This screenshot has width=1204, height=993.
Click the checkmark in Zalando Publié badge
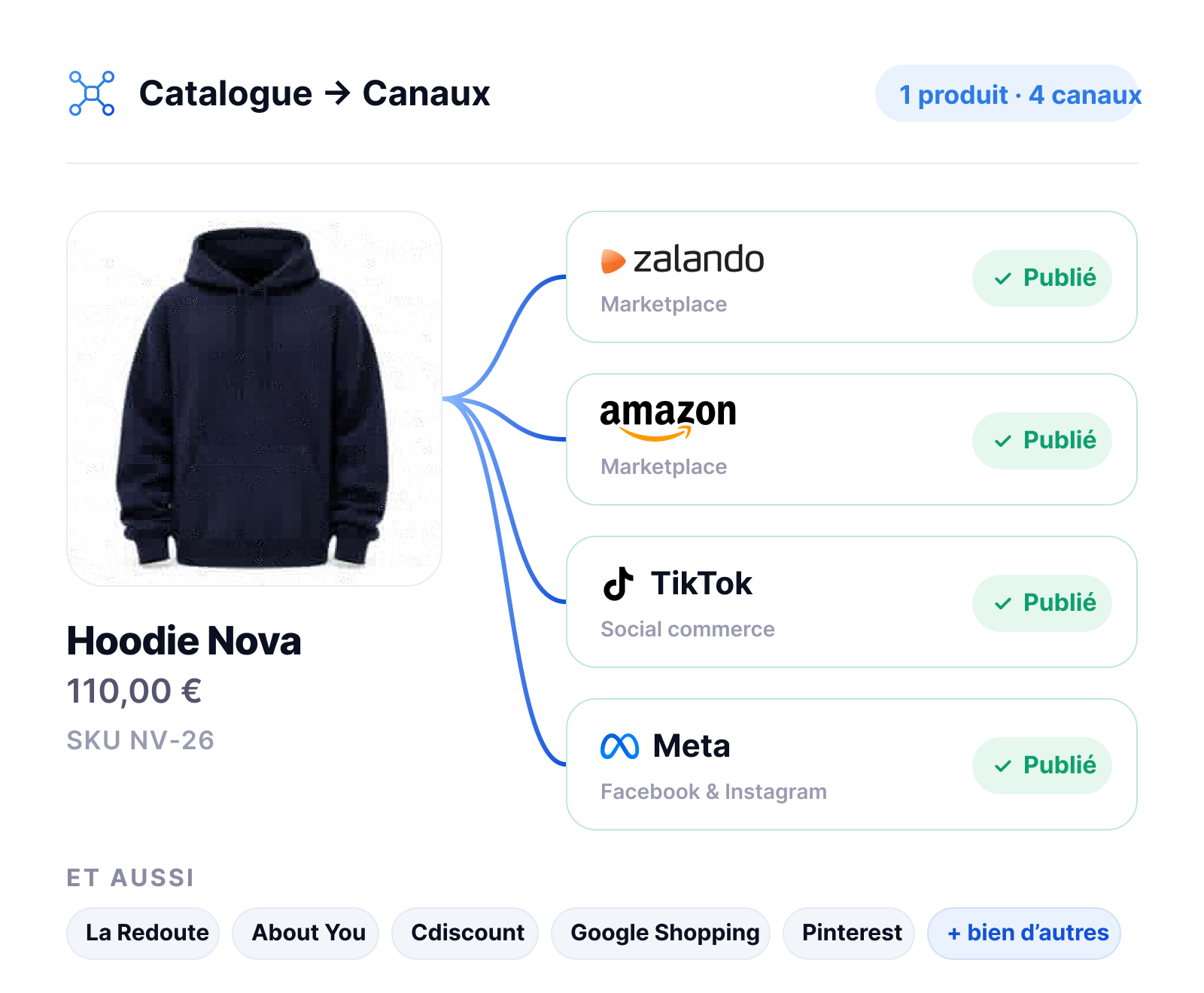pos(1003,279)
